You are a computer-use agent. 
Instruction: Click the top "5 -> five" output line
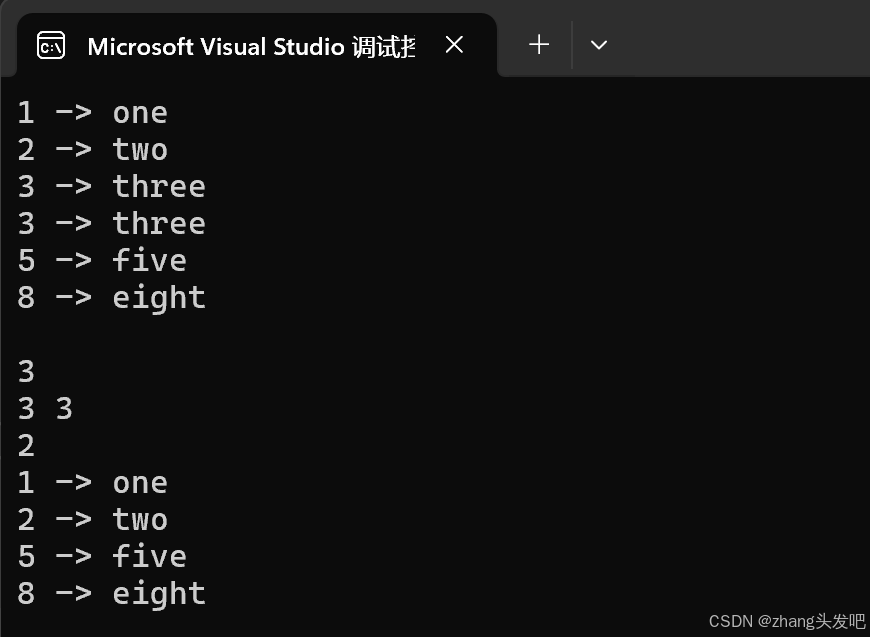(x=101, y=261)
